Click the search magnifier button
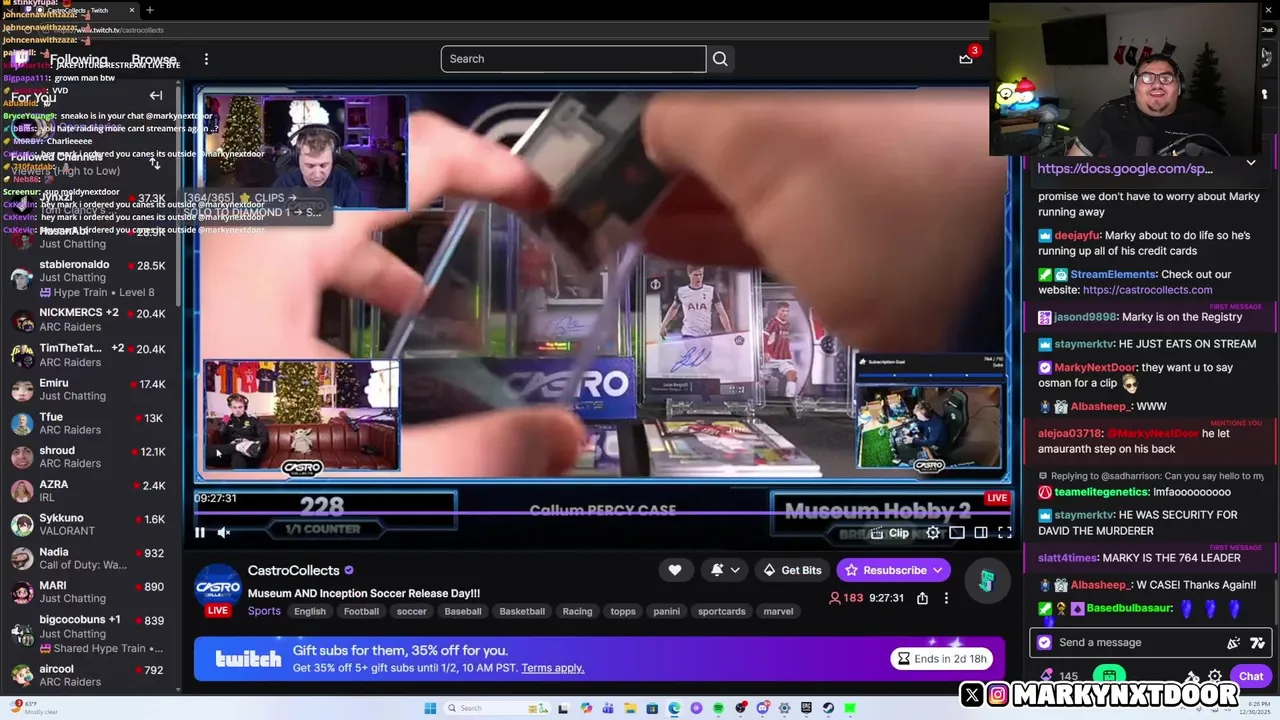This screenshot has height=720, width=1280. point(720,59)
